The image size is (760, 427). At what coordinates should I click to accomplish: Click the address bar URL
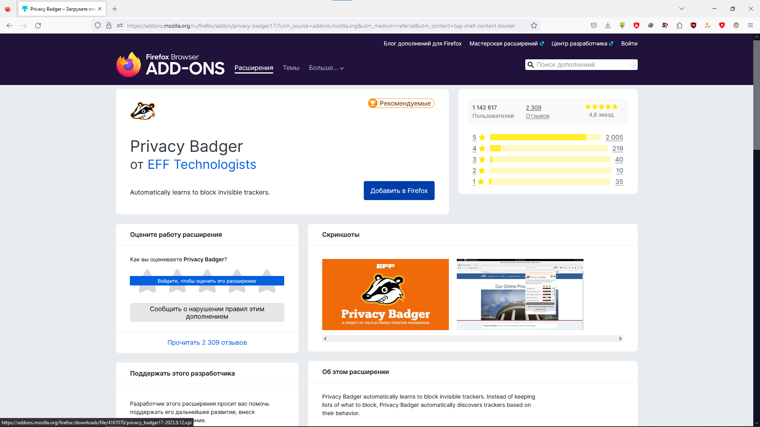(321, 26)
